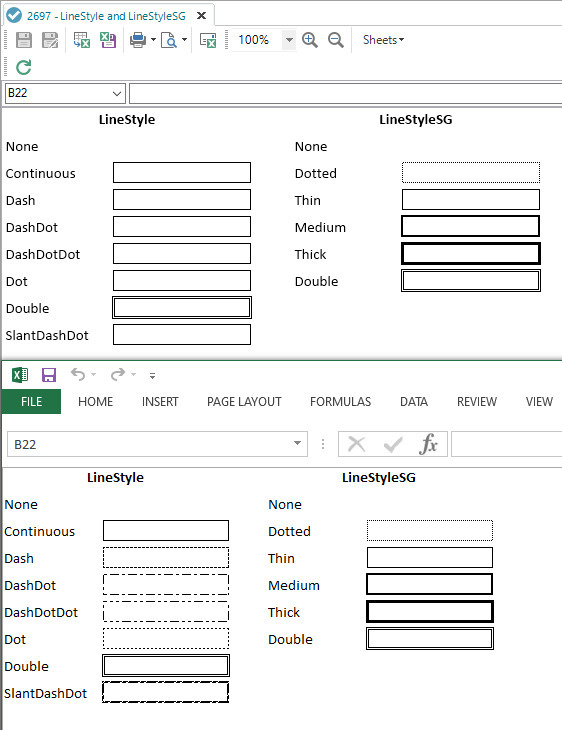Click the Print icon in top toolbar

[138, 40]
